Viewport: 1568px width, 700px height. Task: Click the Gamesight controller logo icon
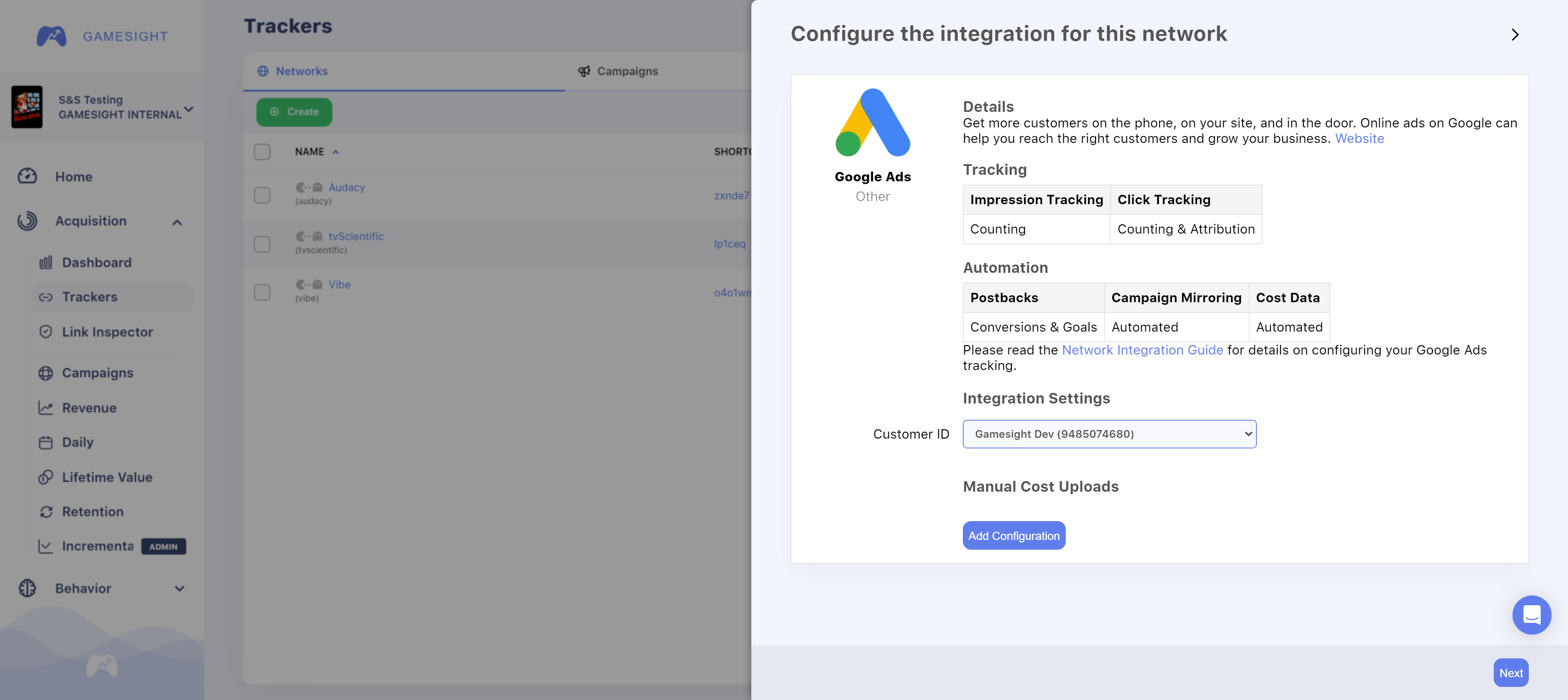point(52,36)
